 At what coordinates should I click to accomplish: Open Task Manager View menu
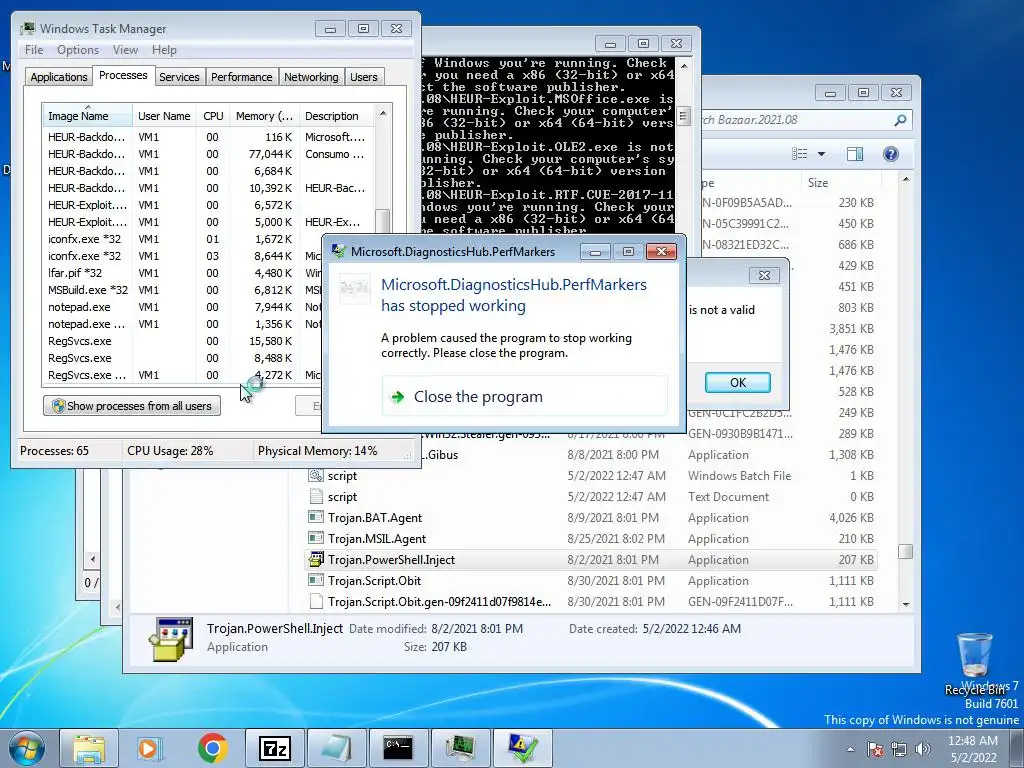coord(125,50)
